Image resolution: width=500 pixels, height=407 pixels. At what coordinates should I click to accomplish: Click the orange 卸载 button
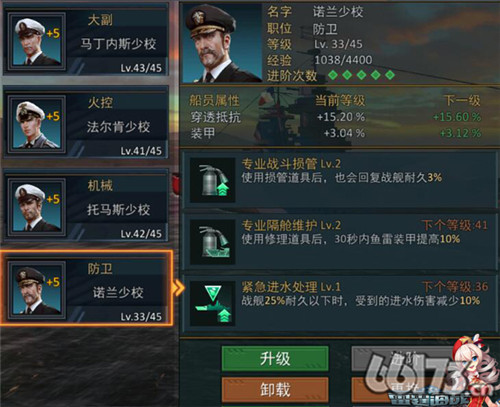275,389
